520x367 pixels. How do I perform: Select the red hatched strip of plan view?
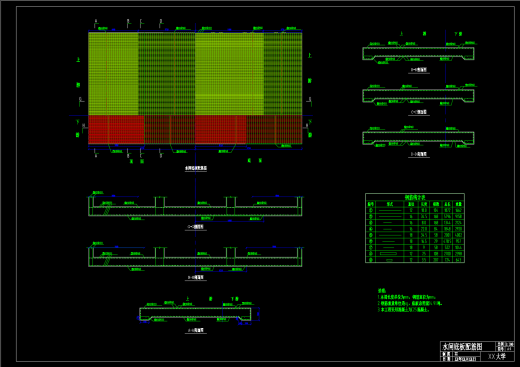coord(195,130)
